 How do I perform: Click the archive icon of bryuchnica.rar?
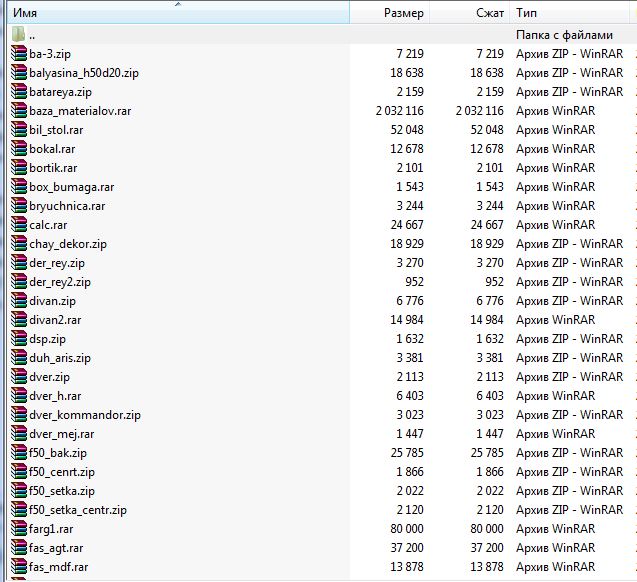(x=19, y=206)
